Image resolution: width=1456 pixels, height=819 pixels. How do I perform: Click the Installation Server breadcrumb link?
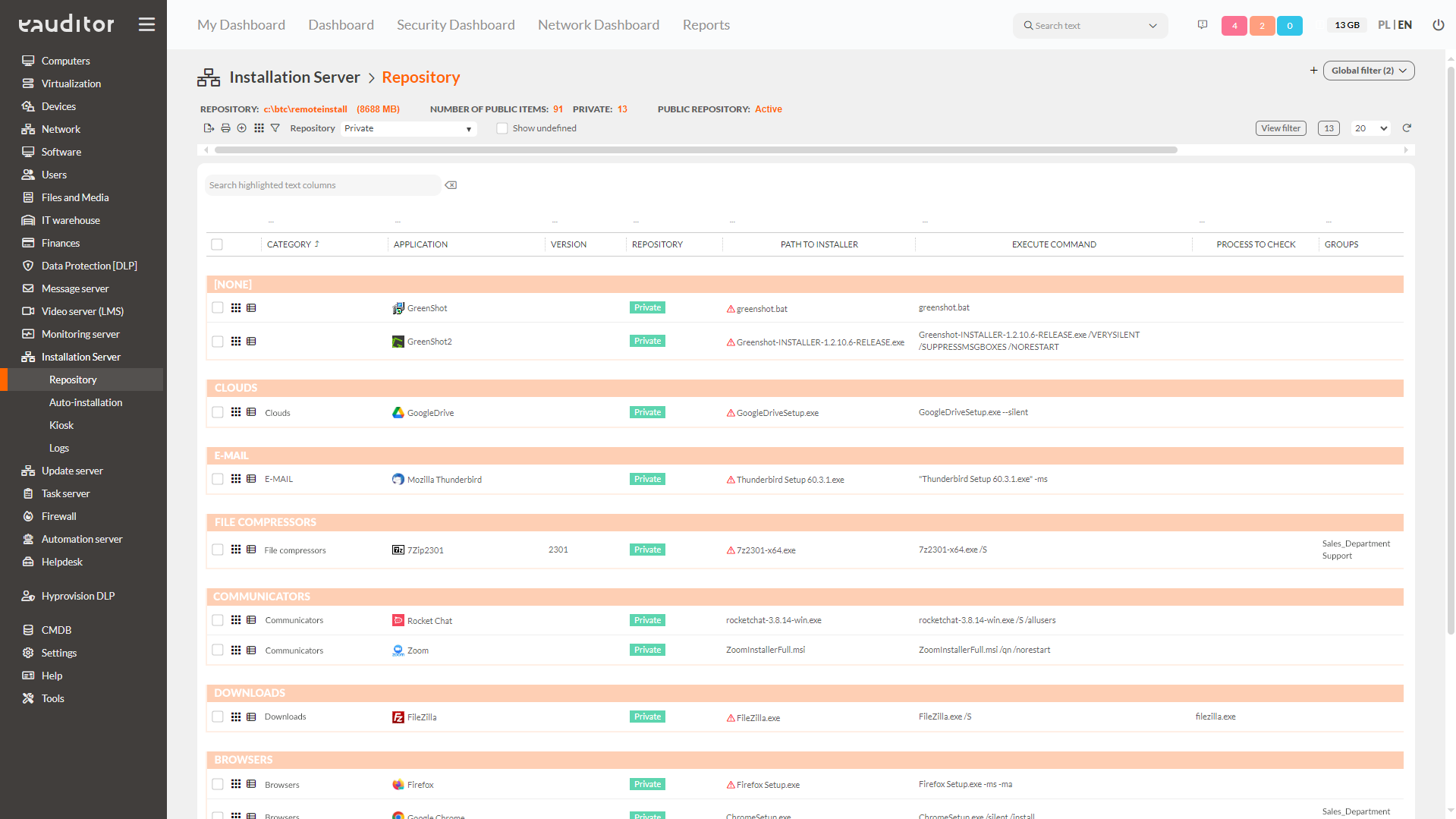[x=294, y=77]
